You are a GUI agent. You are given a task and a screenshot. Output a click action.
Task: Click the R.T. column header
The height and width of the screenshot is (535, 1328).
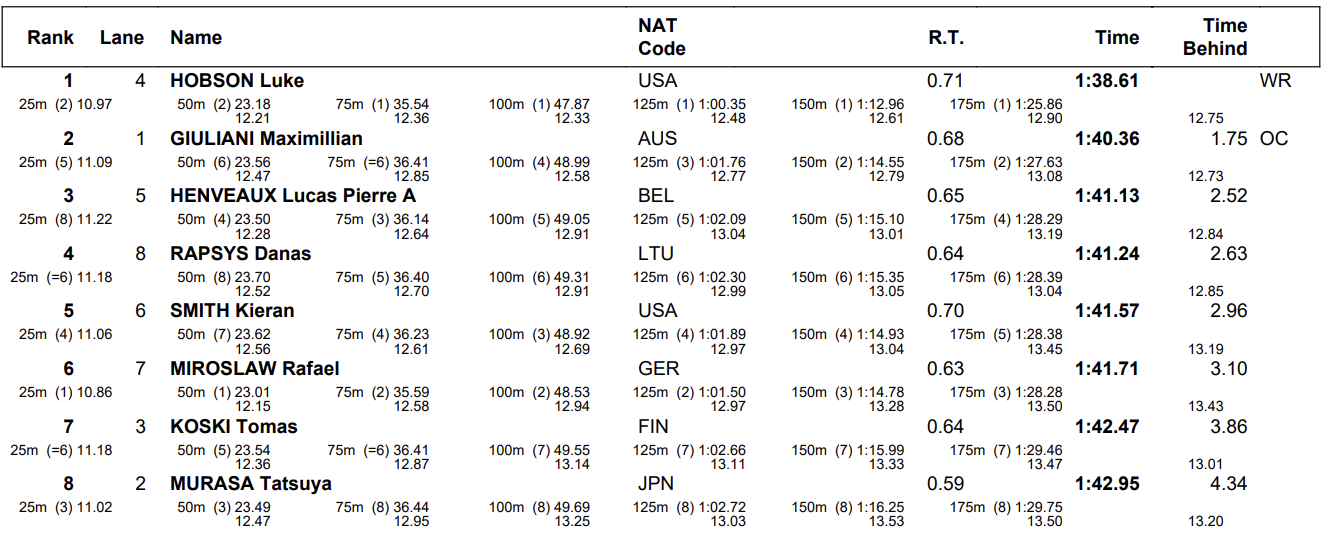[x=945, y=38]
